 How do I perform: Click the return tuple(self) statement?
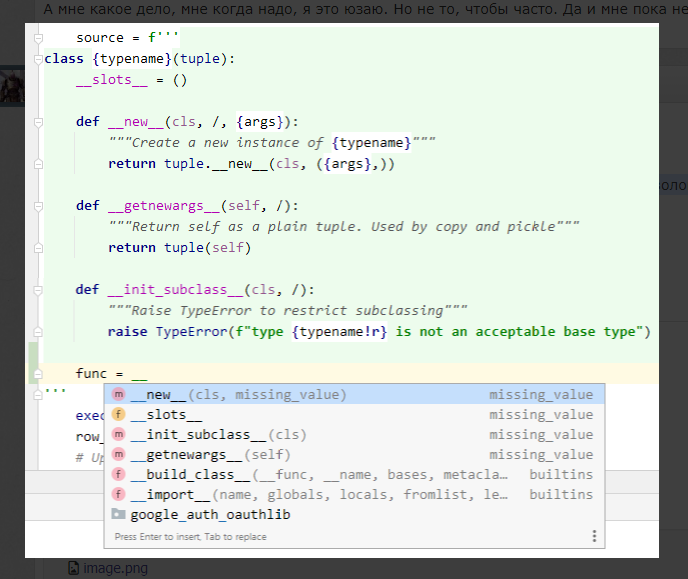click(x=179, y=248)
